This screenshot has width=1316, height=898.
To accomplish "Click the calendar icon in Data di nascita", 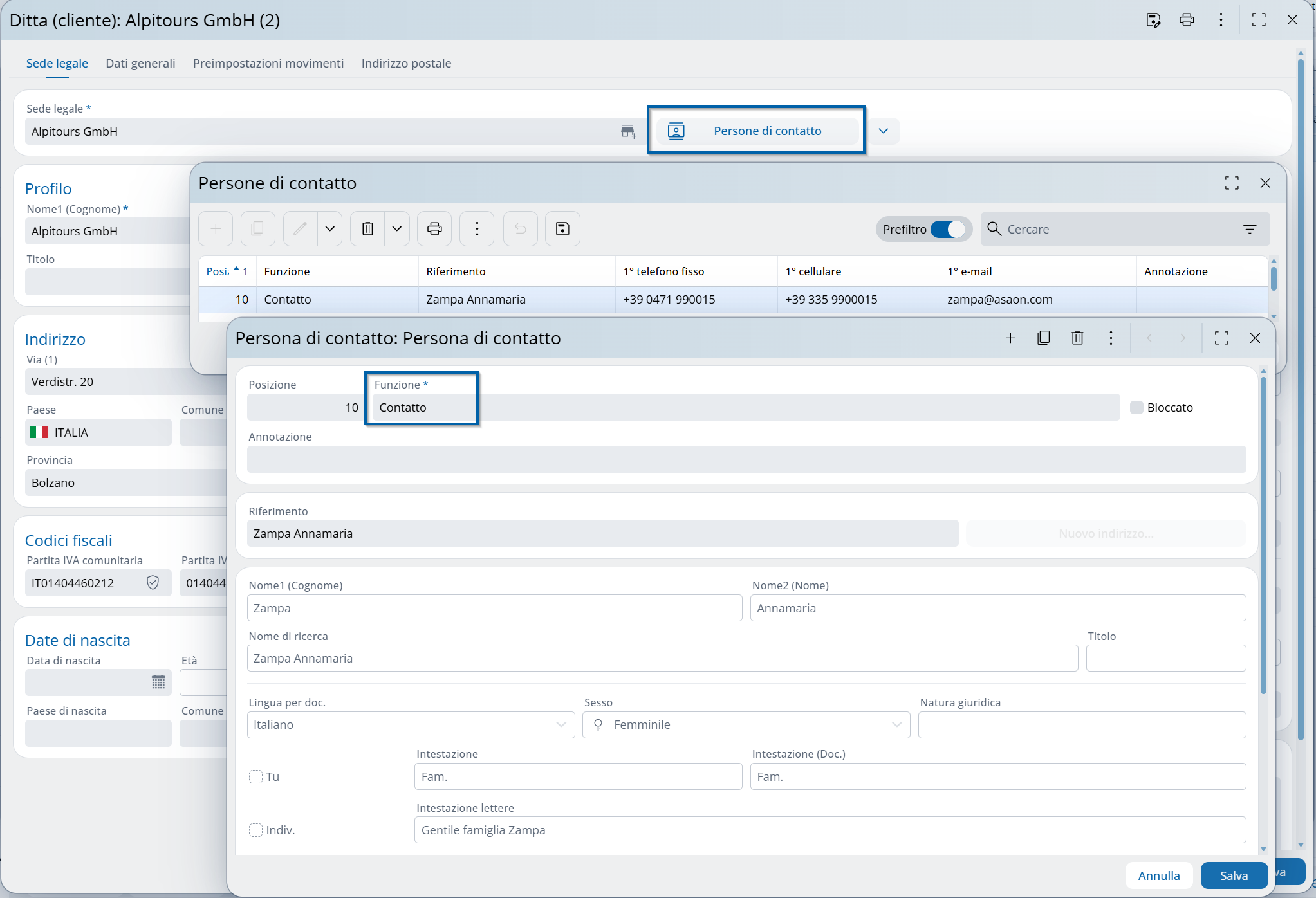I will click(x=158, y=682).
